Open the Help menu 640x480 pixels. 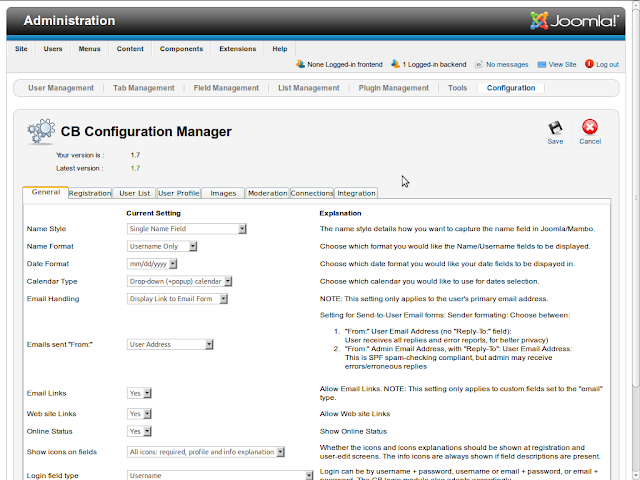[x=280, y=49]
